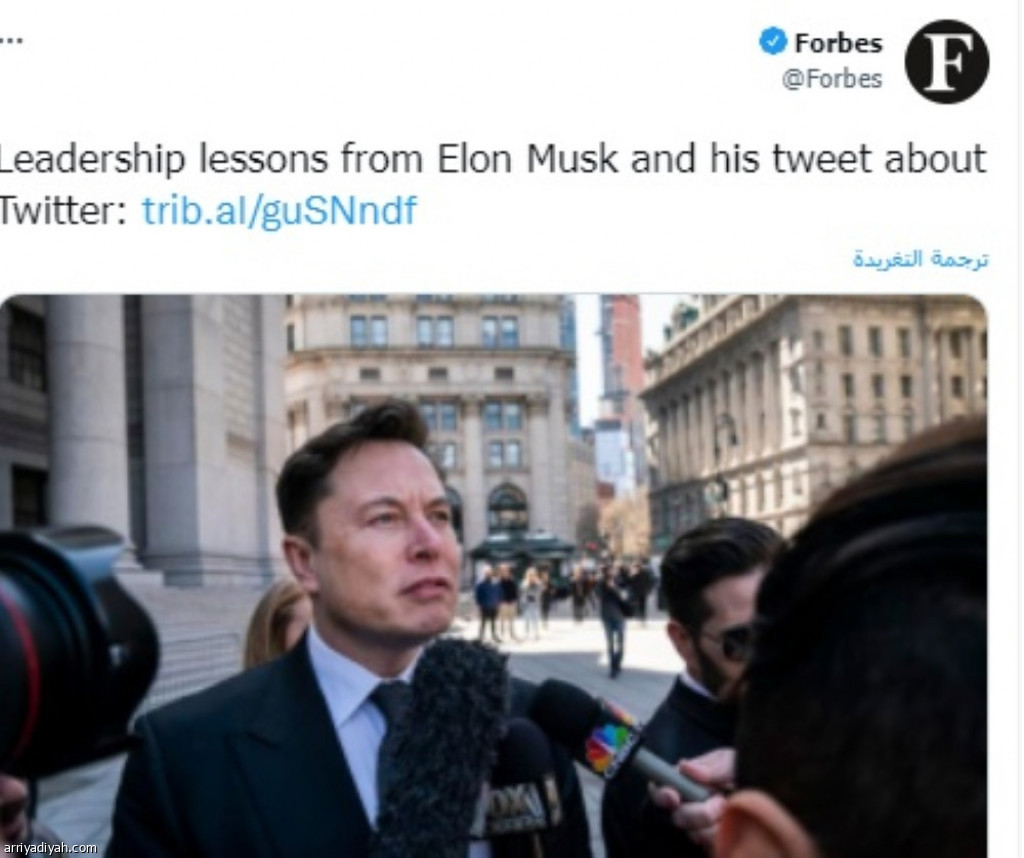Click the arched building entrance in background

(x=507, y=507)
